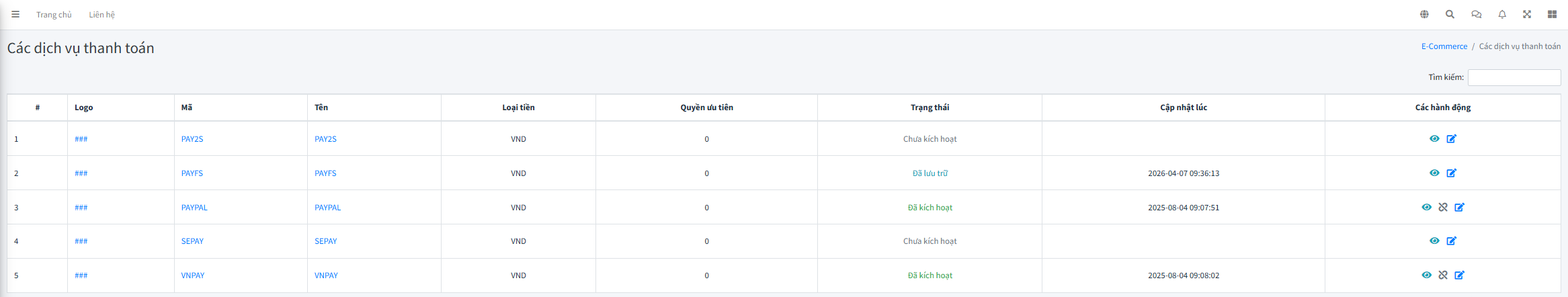1568x297 pixels.
Task: Open Liên hệ in the navbar
Action: pos(101,15)
